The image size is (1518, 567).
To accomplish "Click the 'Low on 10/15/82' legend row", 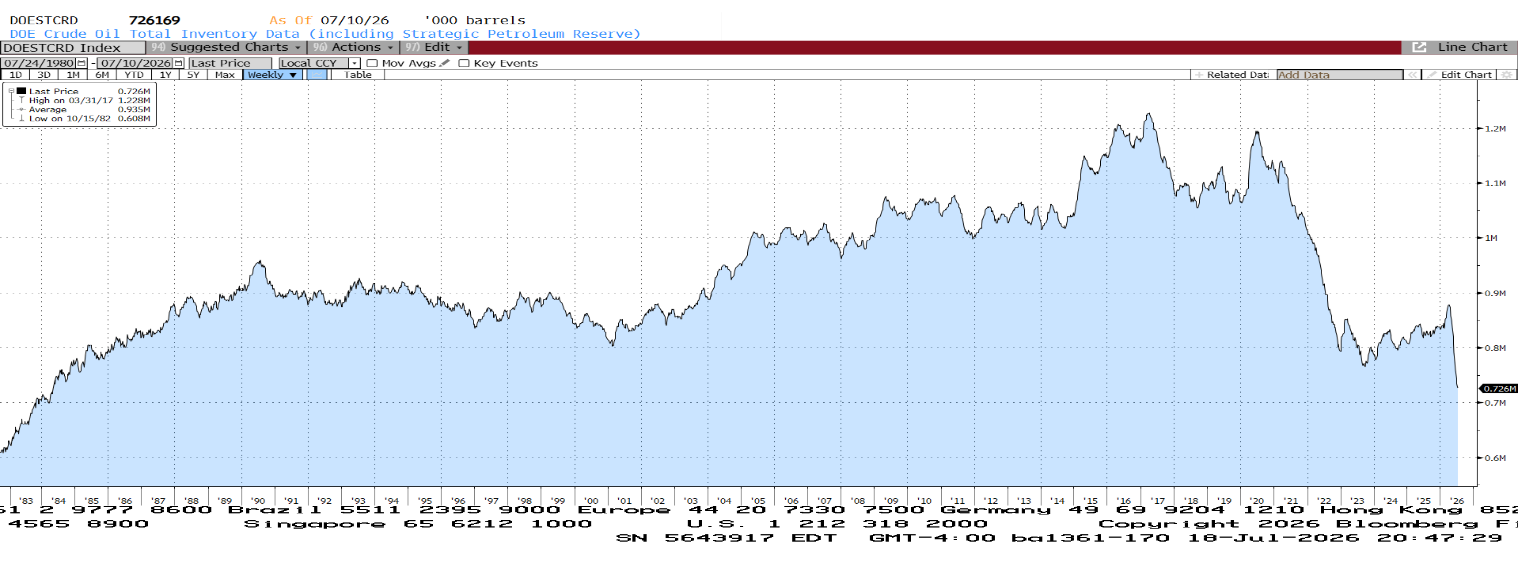I will click(x=90, y=118).
